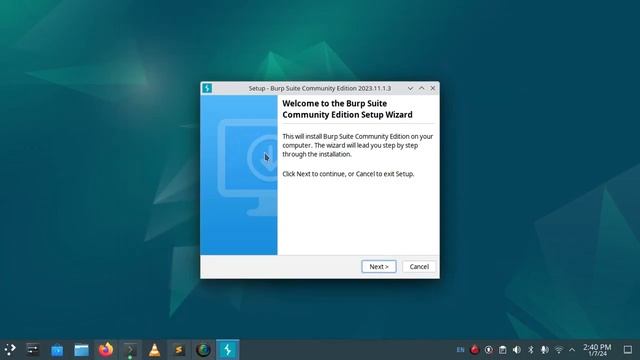
Task: Click the EN keyboard layout indicator
Action: tap(460, 350)
